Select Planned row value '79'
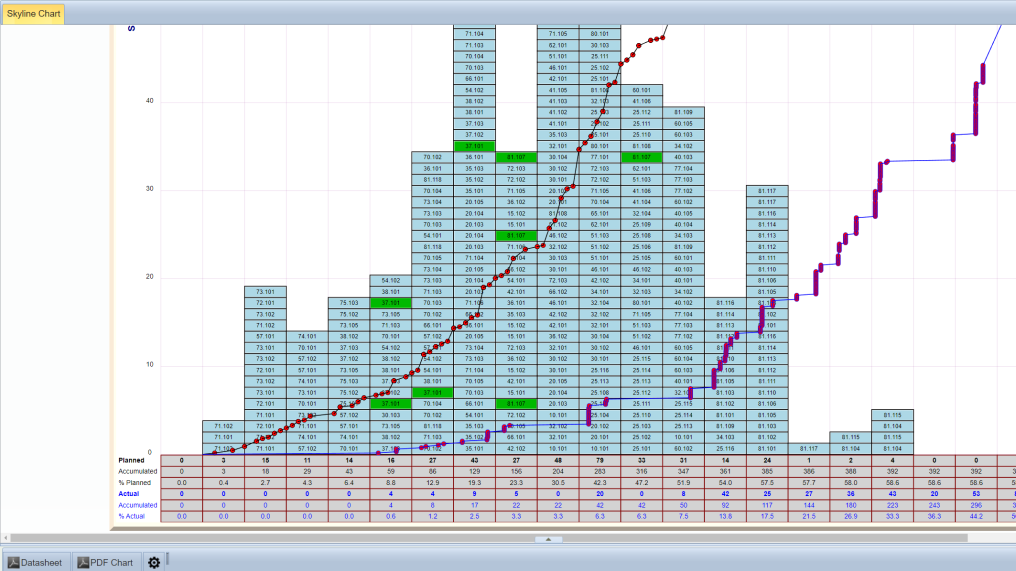Image resolution: width=1016 pixels, height=571 pixels. [599, 460]
